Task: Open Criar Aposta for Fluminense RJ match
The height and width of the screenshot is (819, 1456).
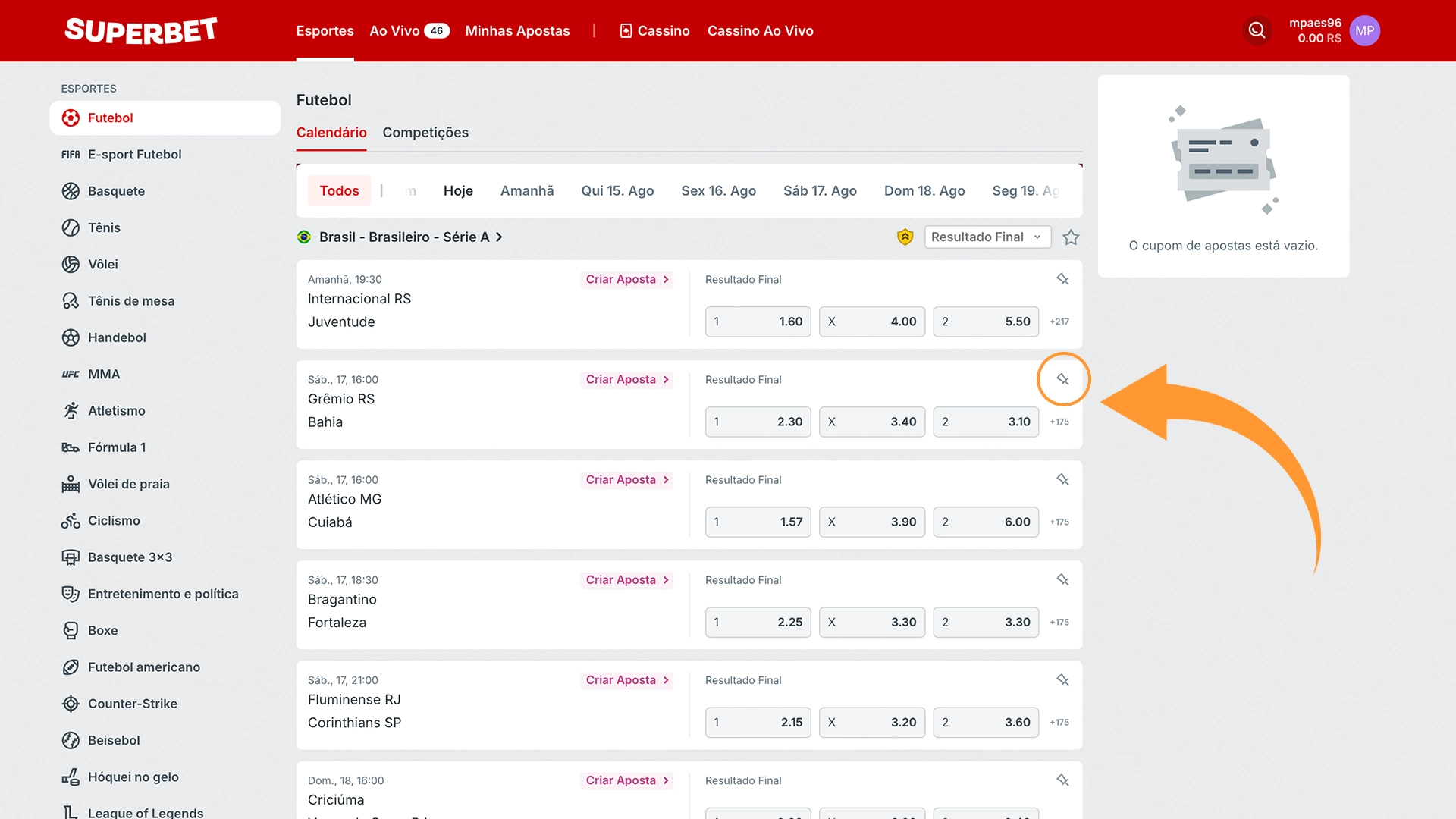Action: click(x=627, y=680)
